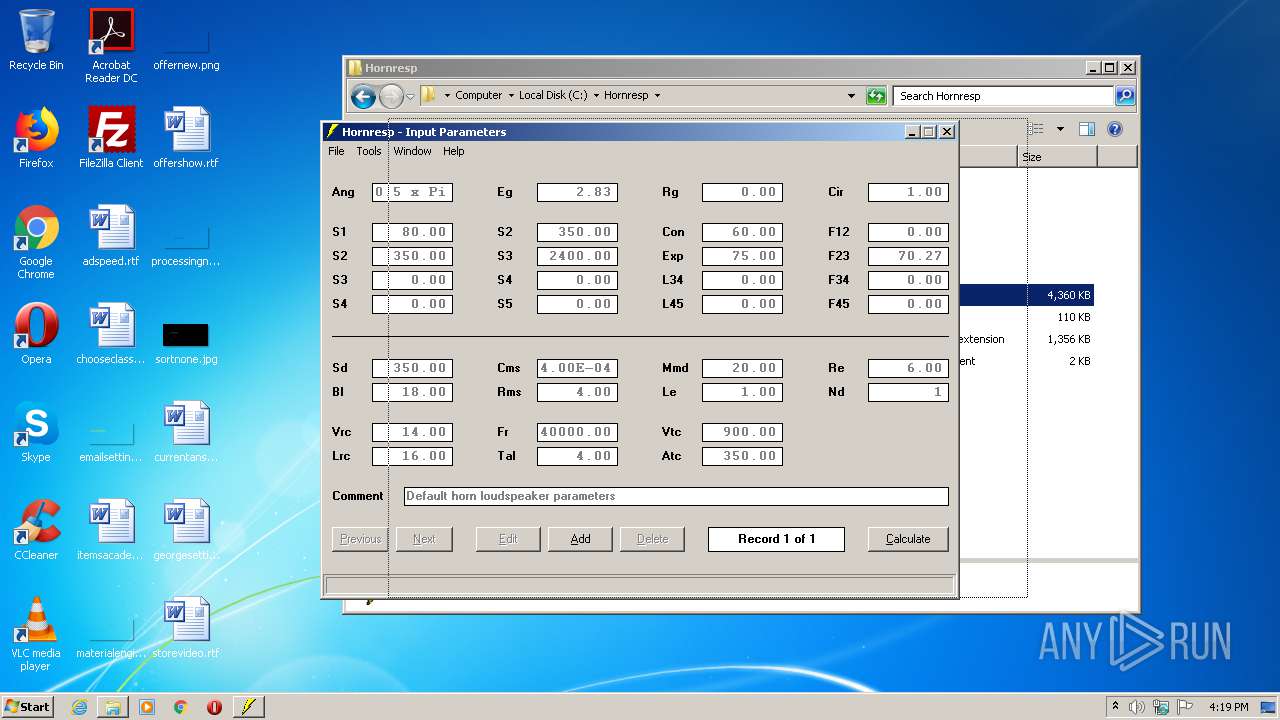Select the 4,360 KB file row in Explorer

(1026, 295)
